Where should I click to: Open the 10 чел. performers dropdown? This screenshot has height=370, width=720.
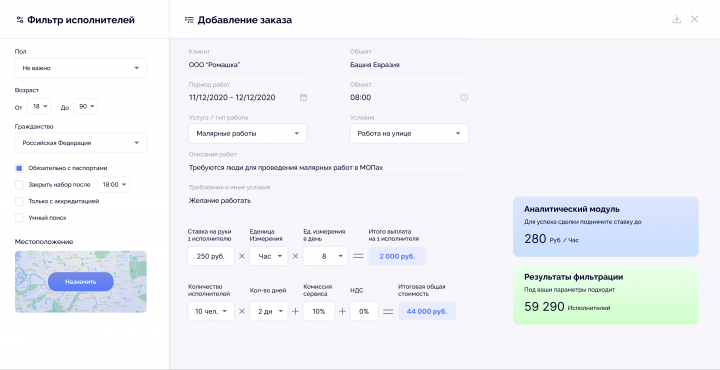(211, 311)
